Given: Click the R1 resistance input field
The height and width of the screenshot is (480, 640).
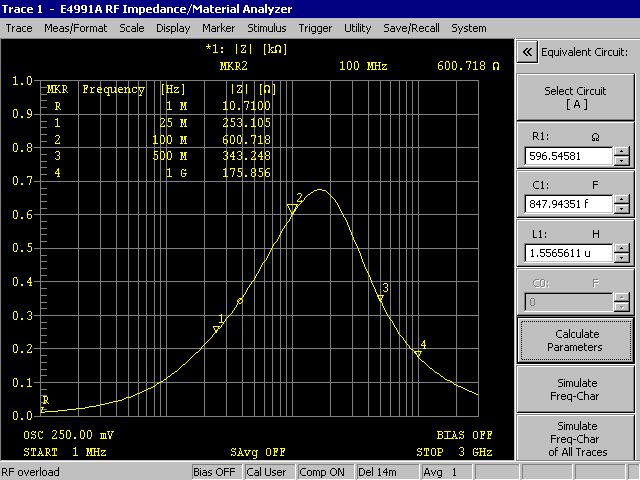Looking at the screenshot, I should coord(567,157).
